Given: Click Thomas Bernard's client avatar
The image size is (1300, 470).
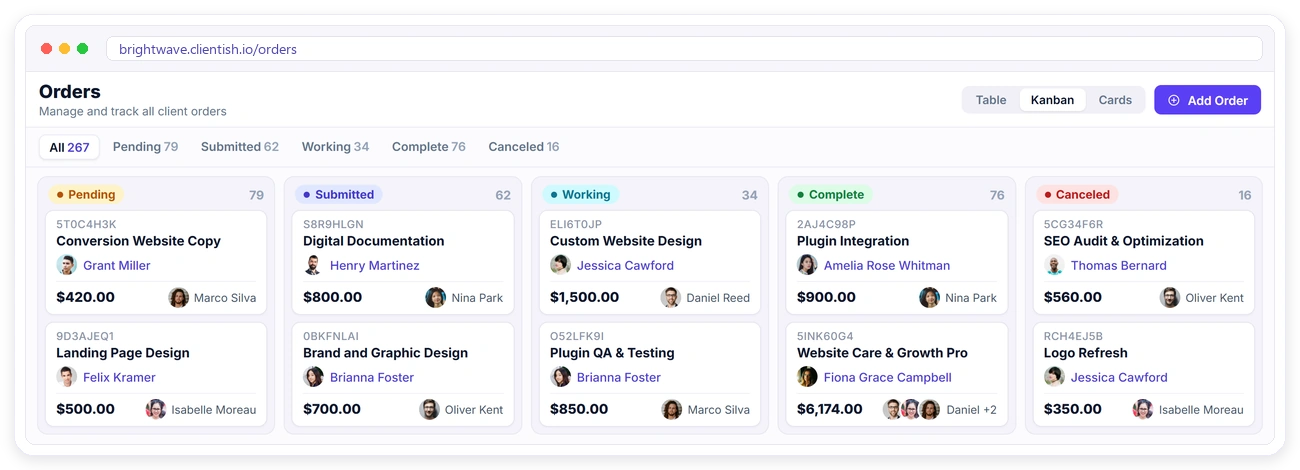Looking at the screenshot, I should [1054, 265].
